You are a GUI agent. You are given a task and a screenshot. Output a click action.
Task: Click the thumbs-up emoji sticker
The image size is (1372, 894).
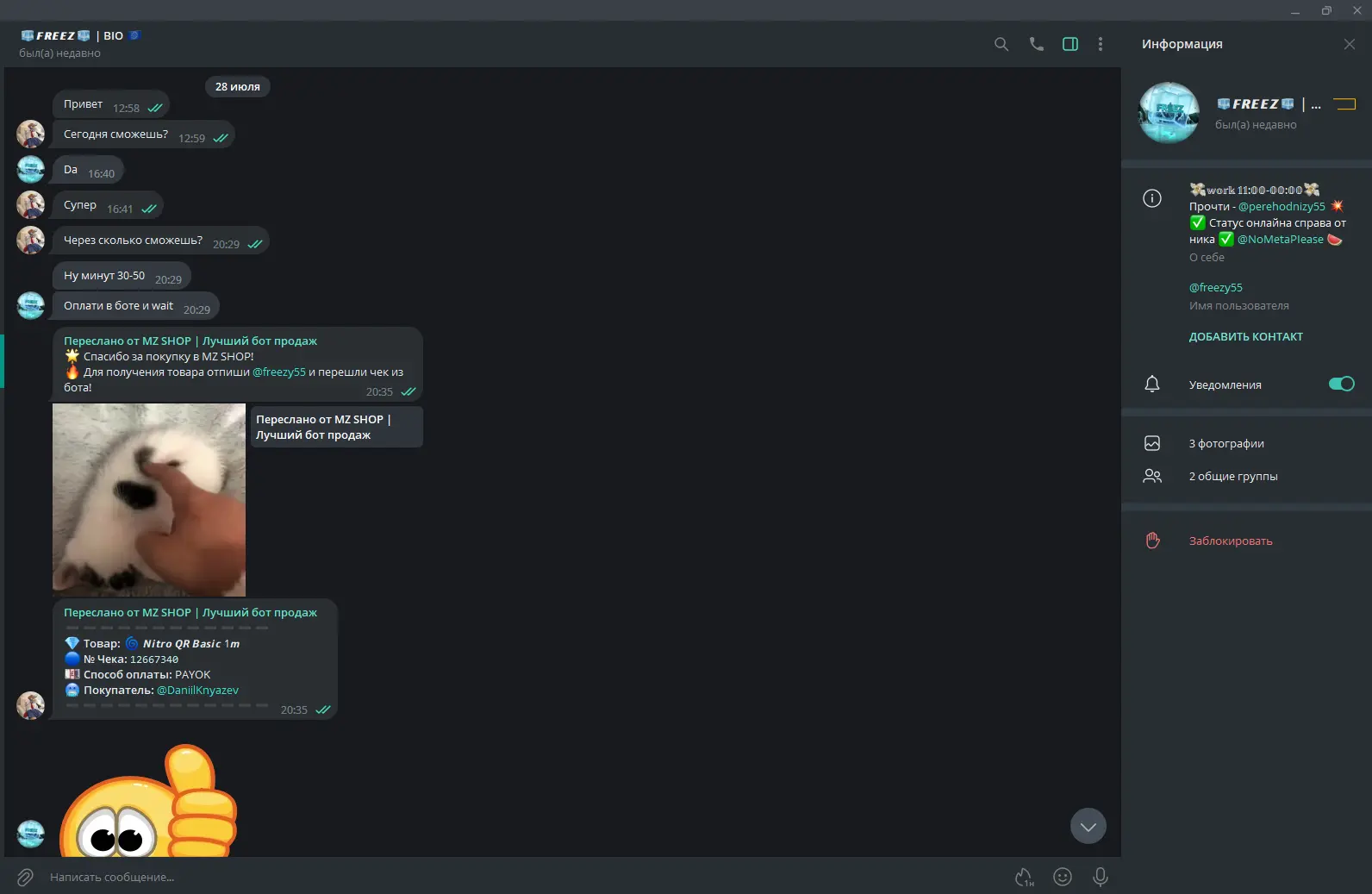point(148,800)
